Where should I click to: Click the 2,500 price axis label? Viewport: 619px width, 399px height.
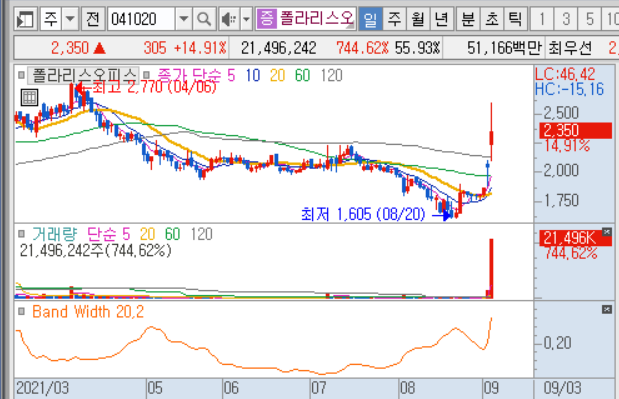(x=561, y=113)
